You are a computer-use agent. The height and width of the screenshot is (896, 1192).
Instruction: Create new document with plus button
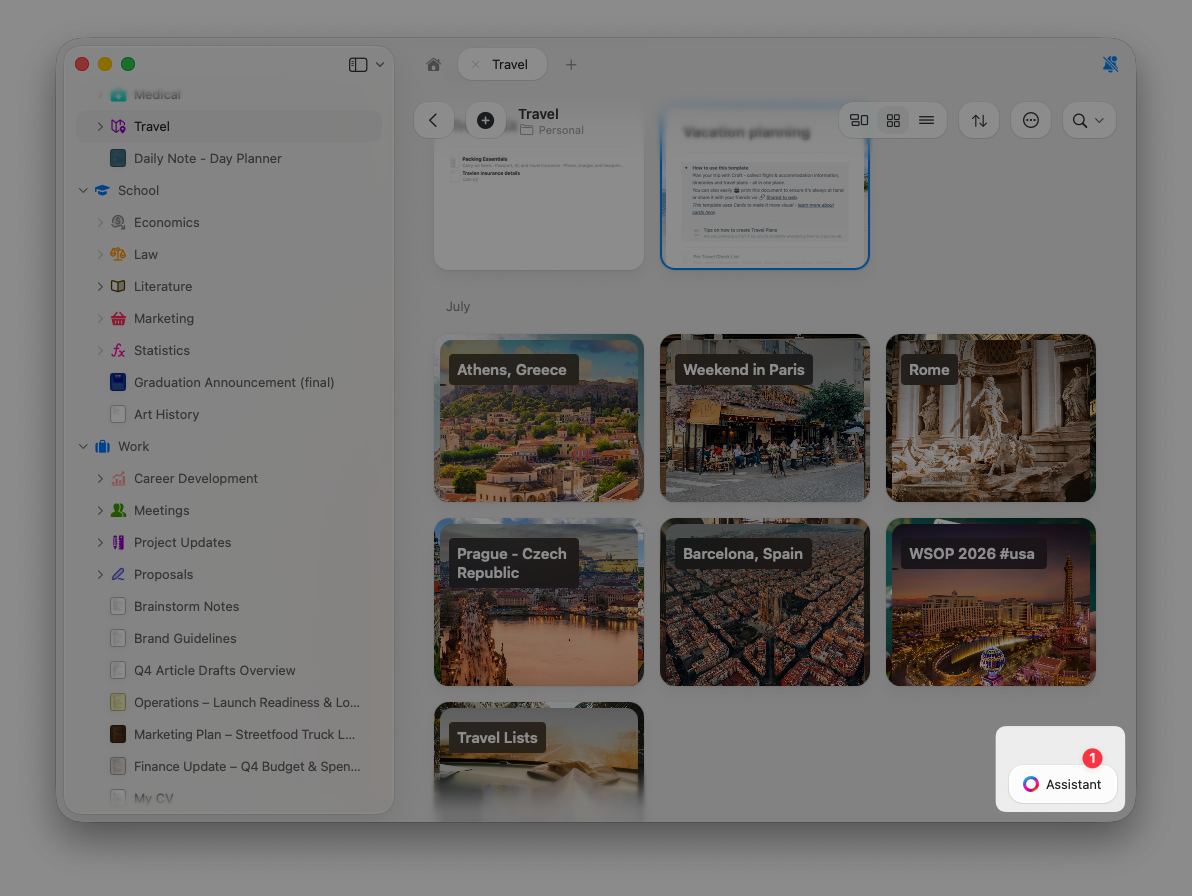[485, 120]
